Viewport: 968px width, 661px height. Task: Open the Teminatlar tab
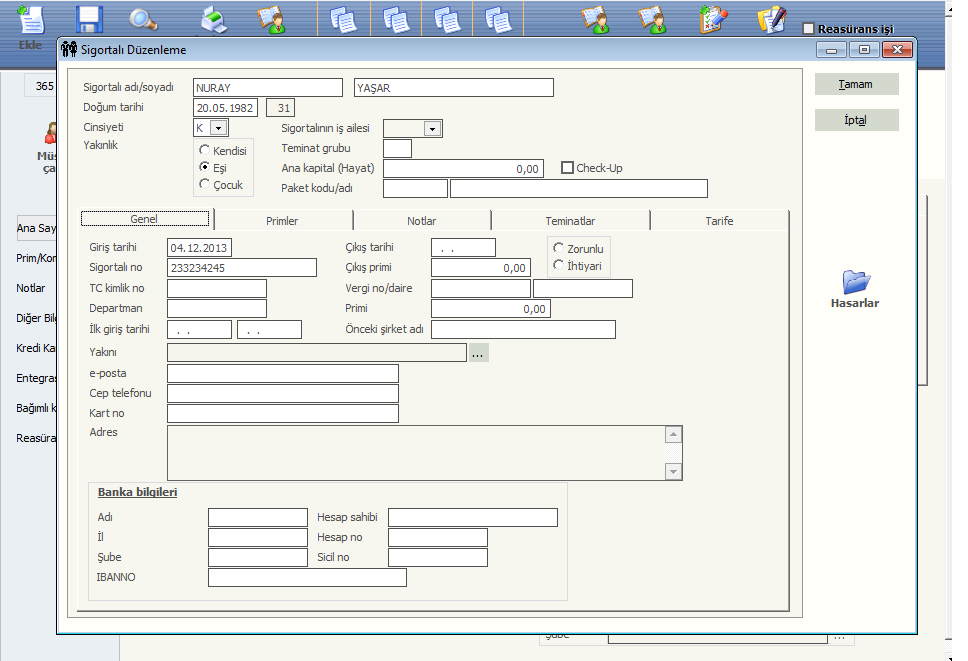569,221
